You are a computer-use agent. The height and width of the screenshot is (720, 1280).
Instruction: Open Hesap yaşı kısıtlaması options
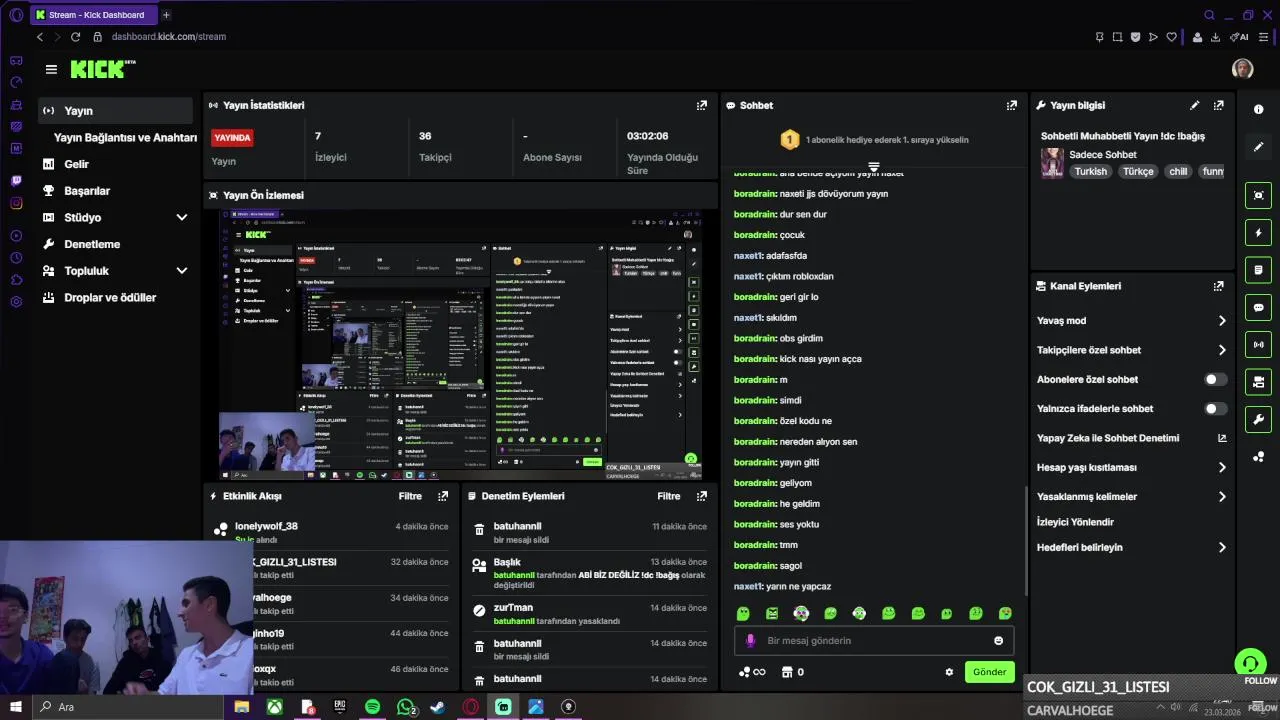point(1131,467)
